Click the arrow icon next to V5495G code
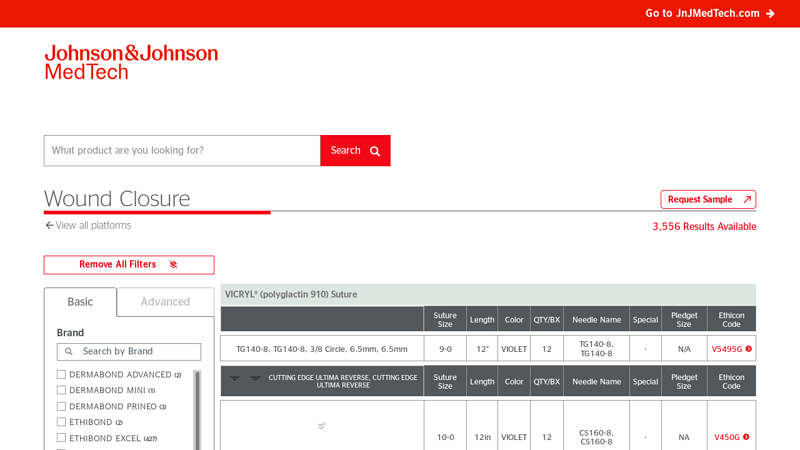 pos(748,349)
